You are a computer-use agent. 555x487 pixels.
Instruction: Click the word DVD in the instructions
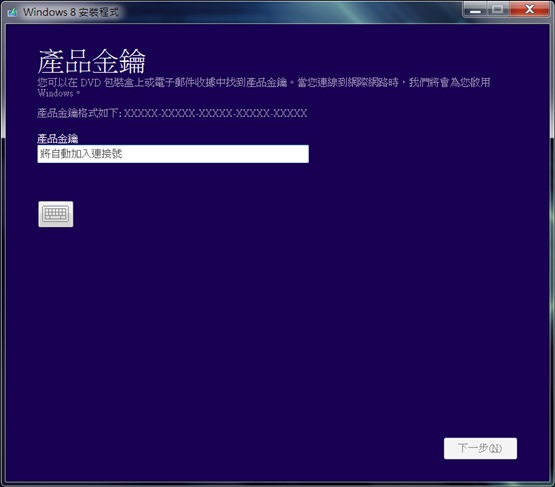tap(91, 83)
